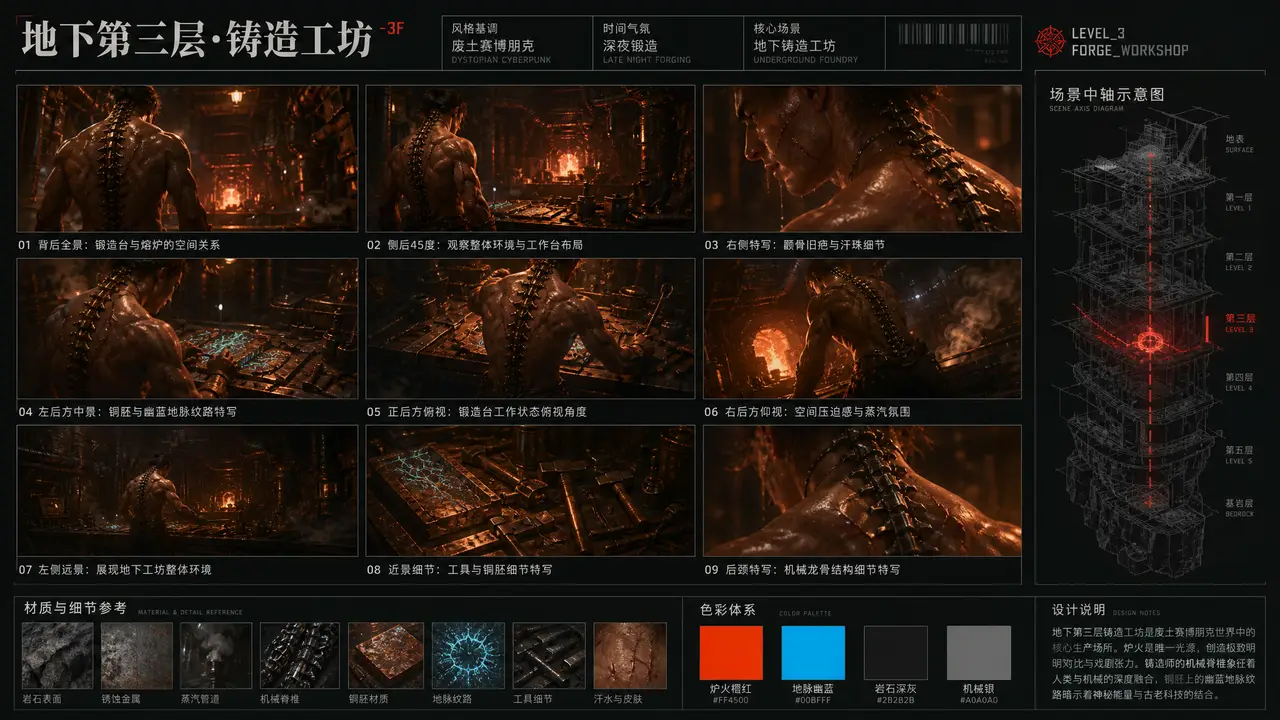Click caption 09 后颈特写：机械龙骨结构细节特写

802,569
